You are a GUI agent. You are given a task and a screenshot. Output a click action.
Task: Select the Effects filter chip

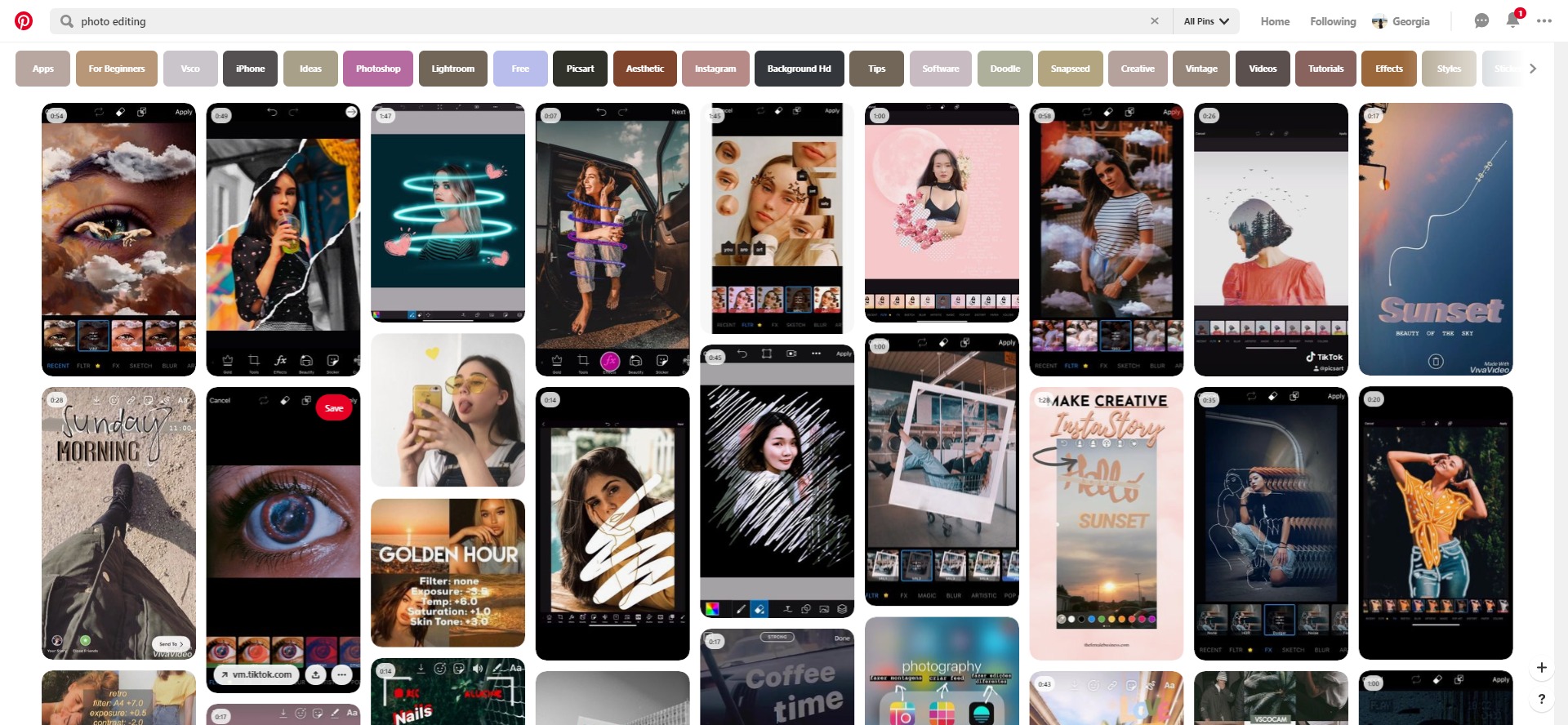click(x=1389, y=69)
